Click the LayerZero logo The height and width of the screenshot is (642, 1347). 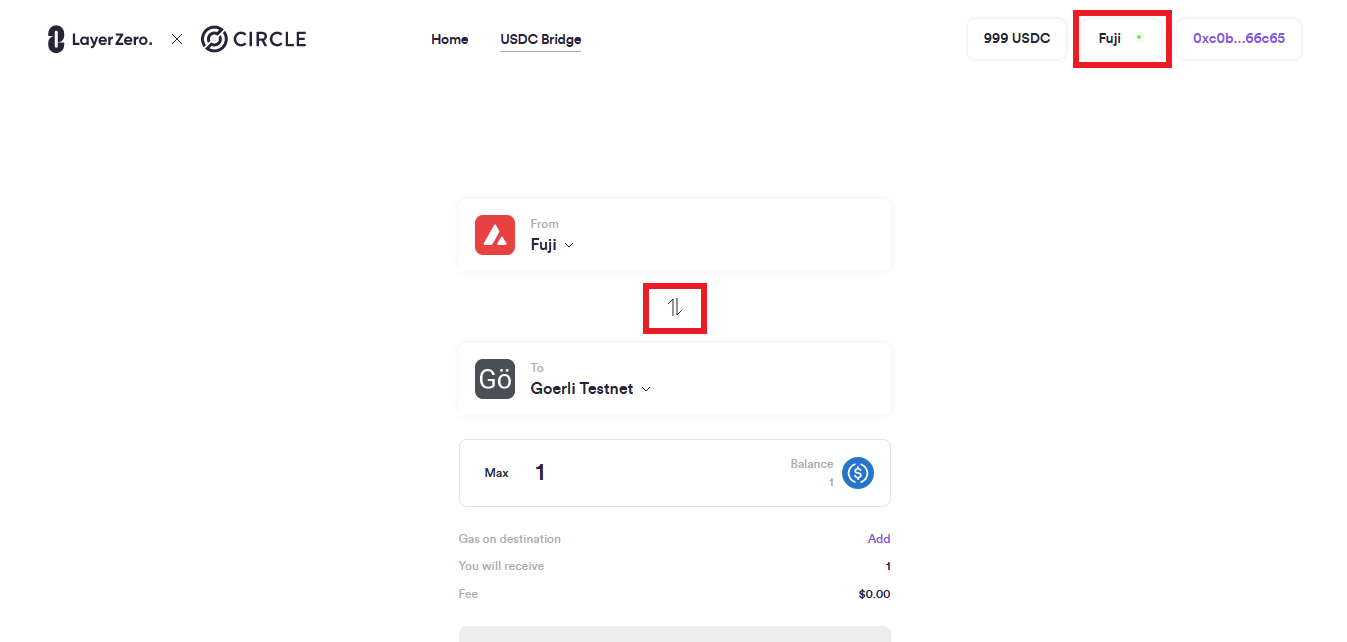coord(100,40)
